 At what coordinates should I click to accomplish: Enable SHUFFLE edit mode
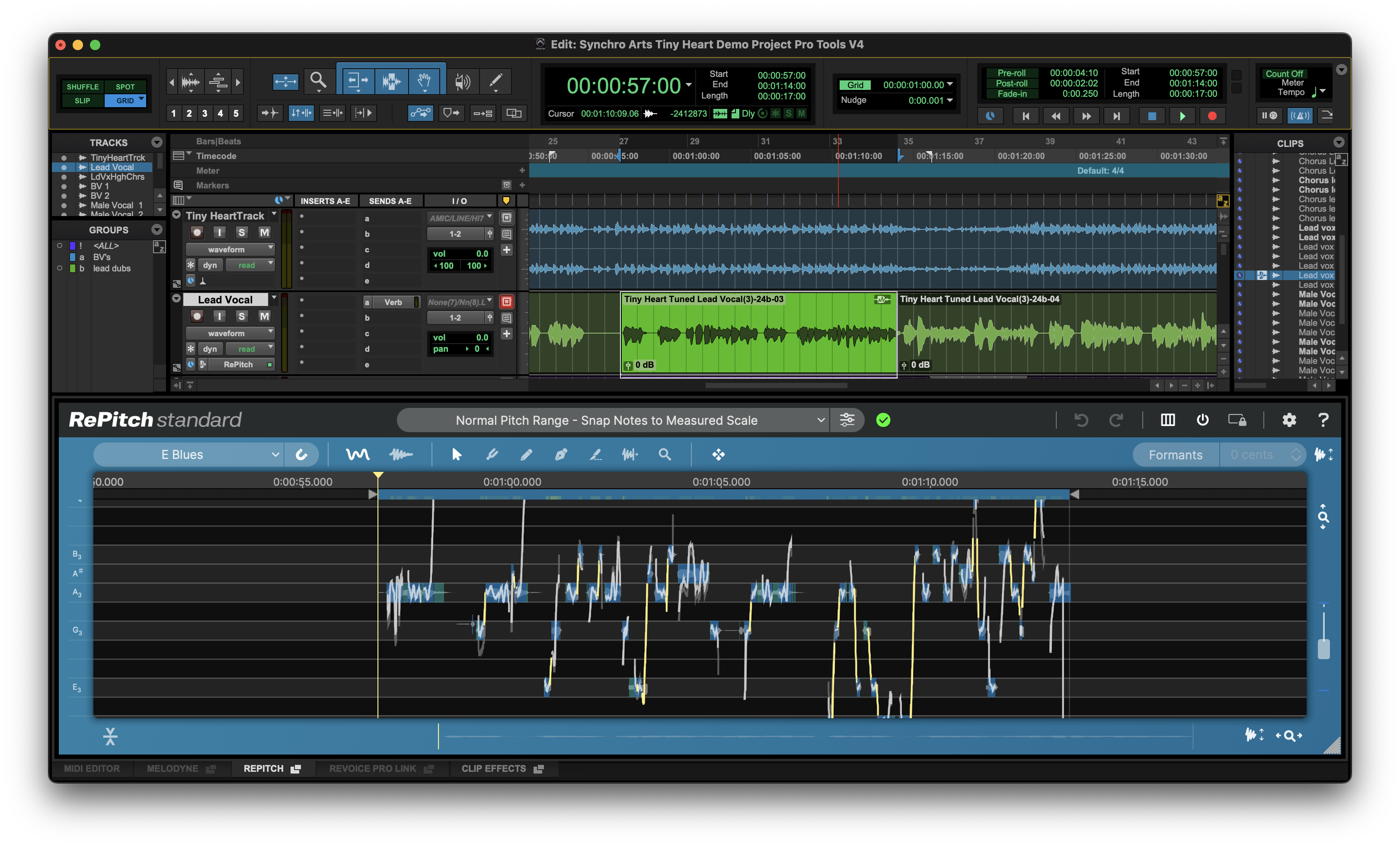click(83, 87)
